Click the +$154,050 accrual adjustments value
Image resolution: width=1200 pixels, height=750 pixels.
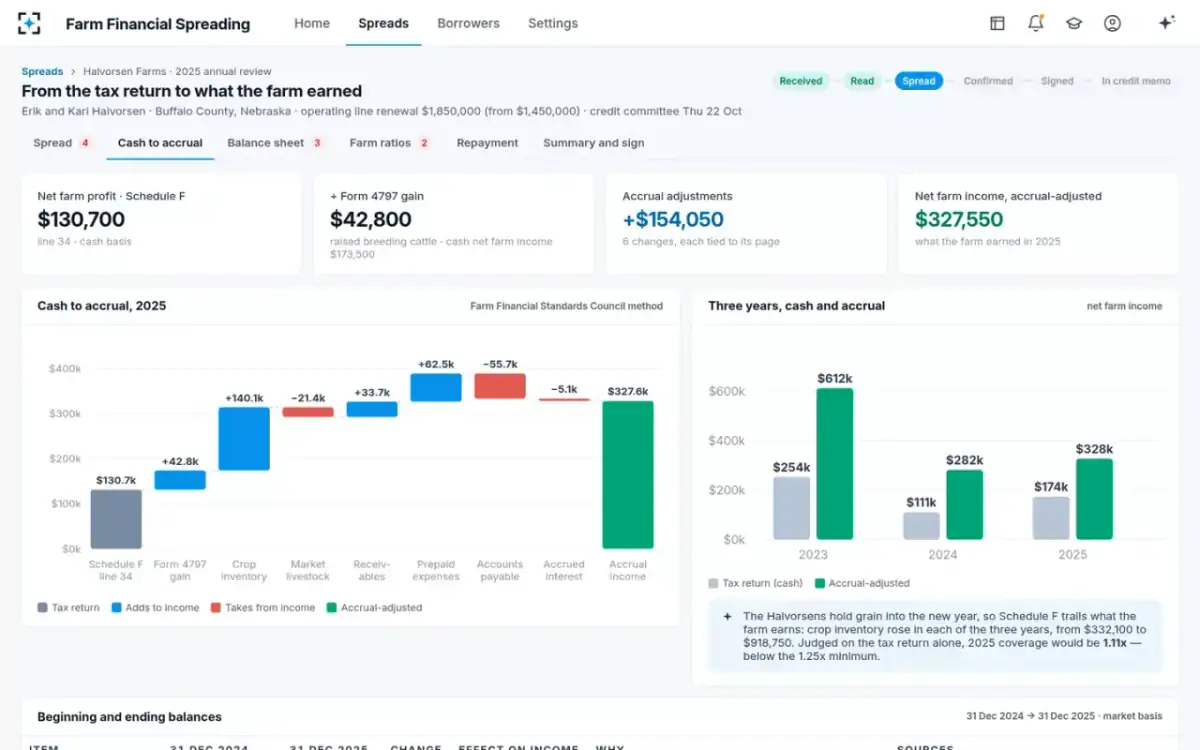click(x=673, y=220)
